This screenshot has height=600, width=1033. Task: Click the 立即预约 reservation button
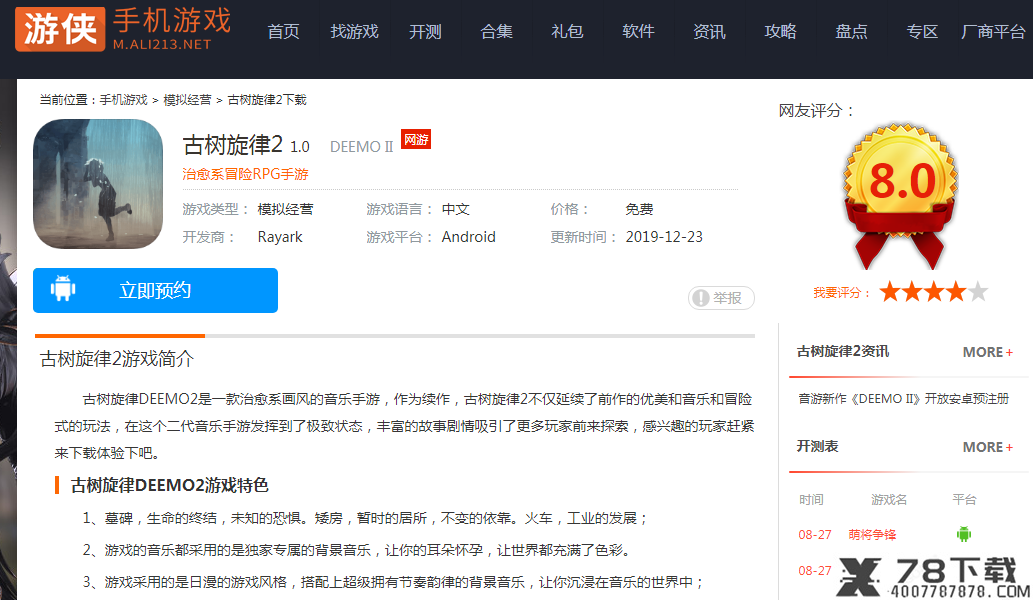pyautogui.click(x=155, y=290)
